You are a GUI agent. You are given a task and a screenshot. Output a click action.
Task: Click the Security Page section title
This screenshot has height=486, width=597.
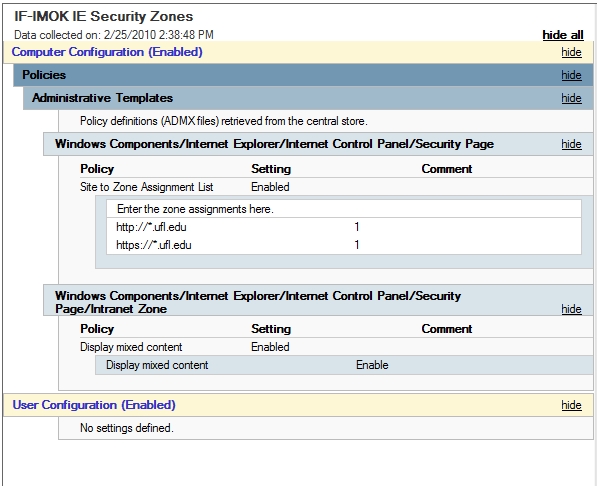point(274,144)
